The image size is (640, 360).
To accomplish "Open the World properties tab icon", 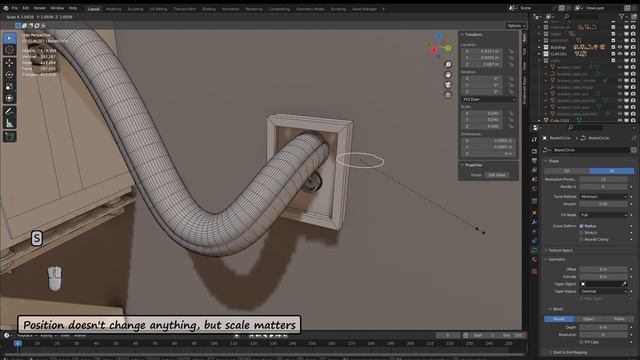I will 534,189.
